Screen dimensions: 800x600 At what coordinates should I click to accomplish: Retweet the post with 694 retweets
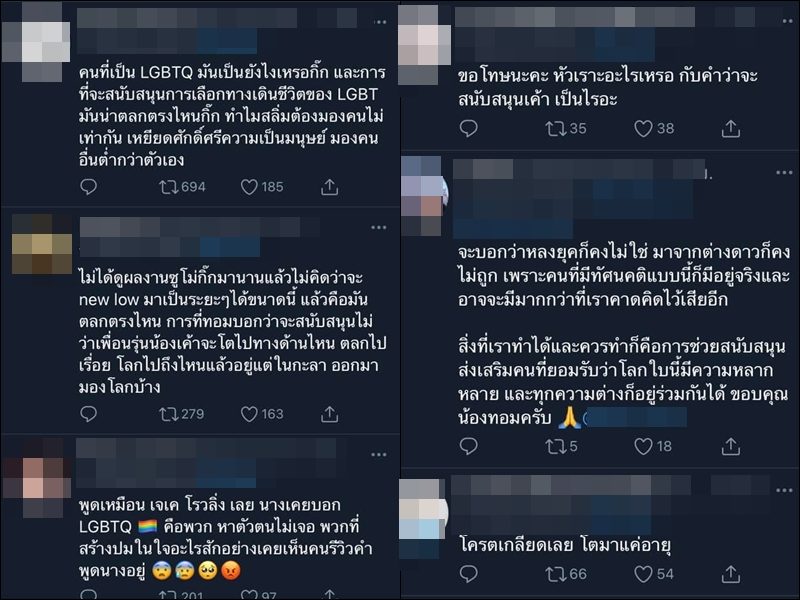coord(169,187)
